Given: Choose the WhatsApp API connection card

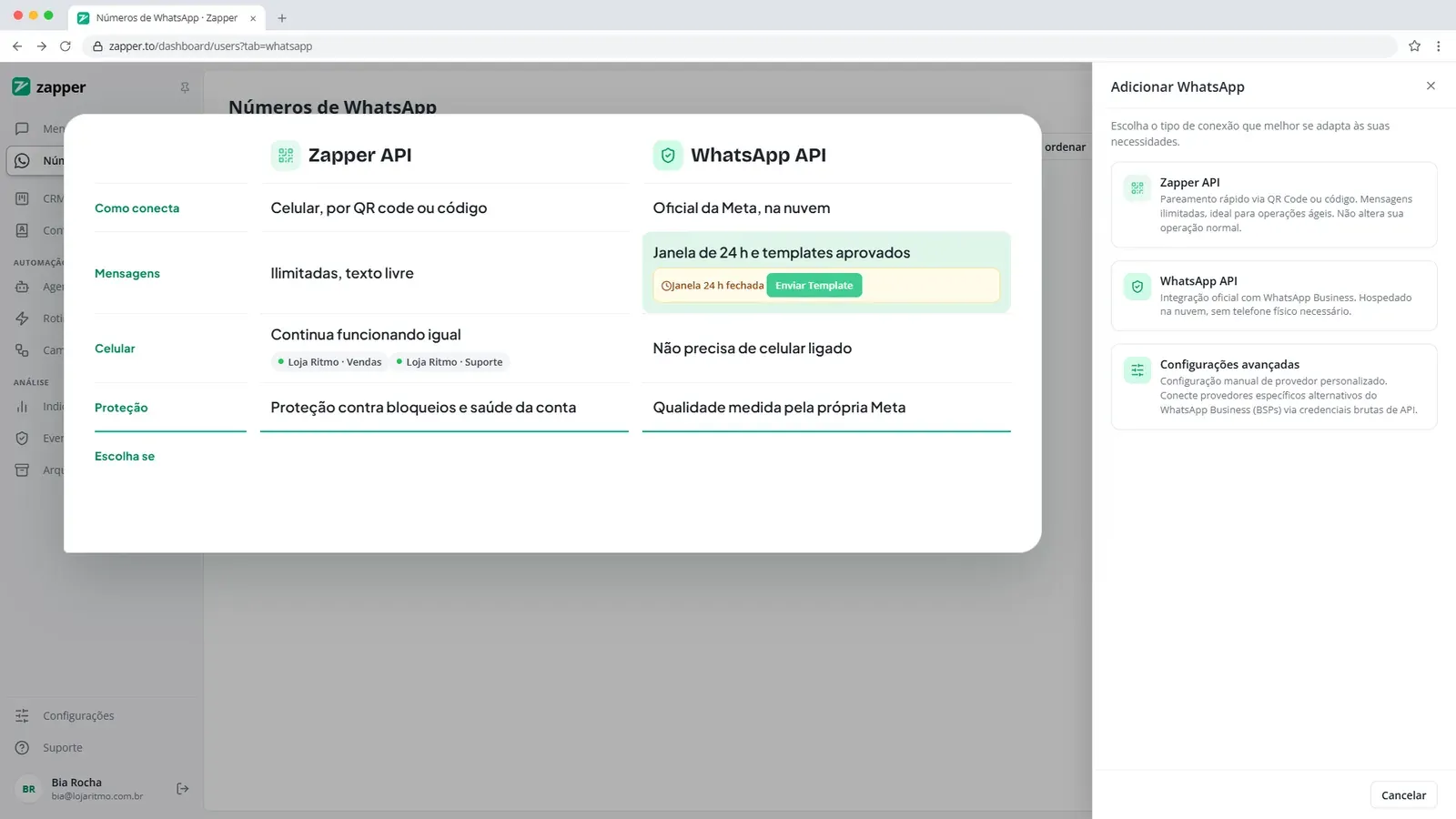Looking at the screenshot, I should point(1273,296).
